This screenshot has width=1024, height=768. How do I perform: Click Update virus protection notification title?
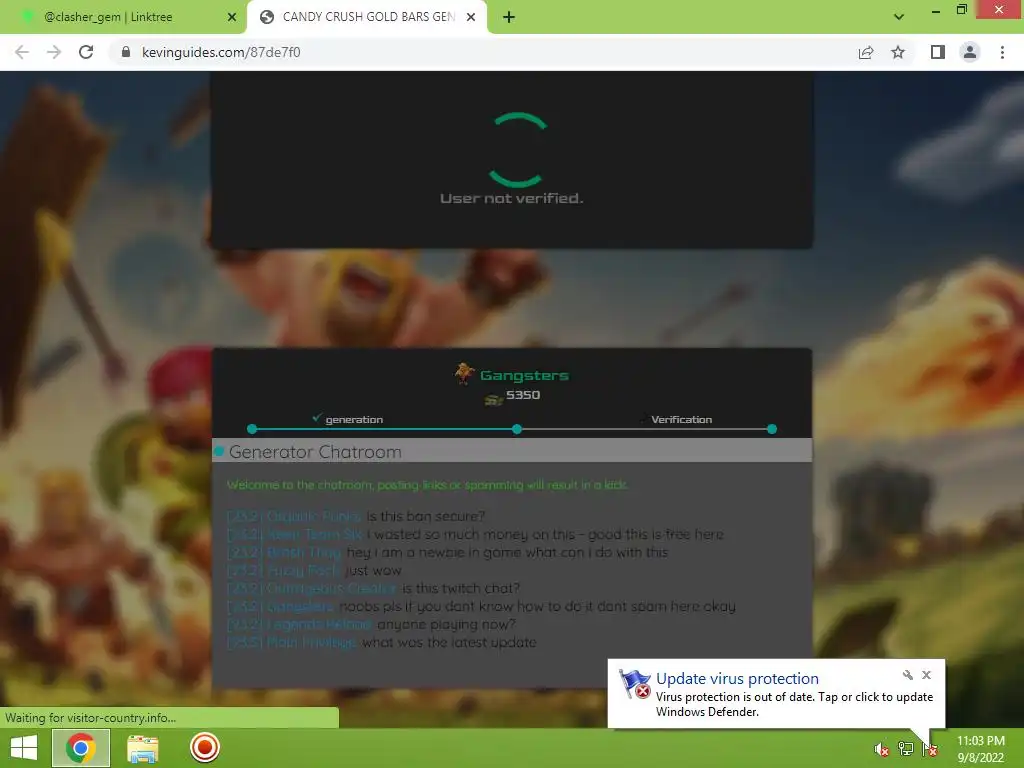(x=737, y=679)
